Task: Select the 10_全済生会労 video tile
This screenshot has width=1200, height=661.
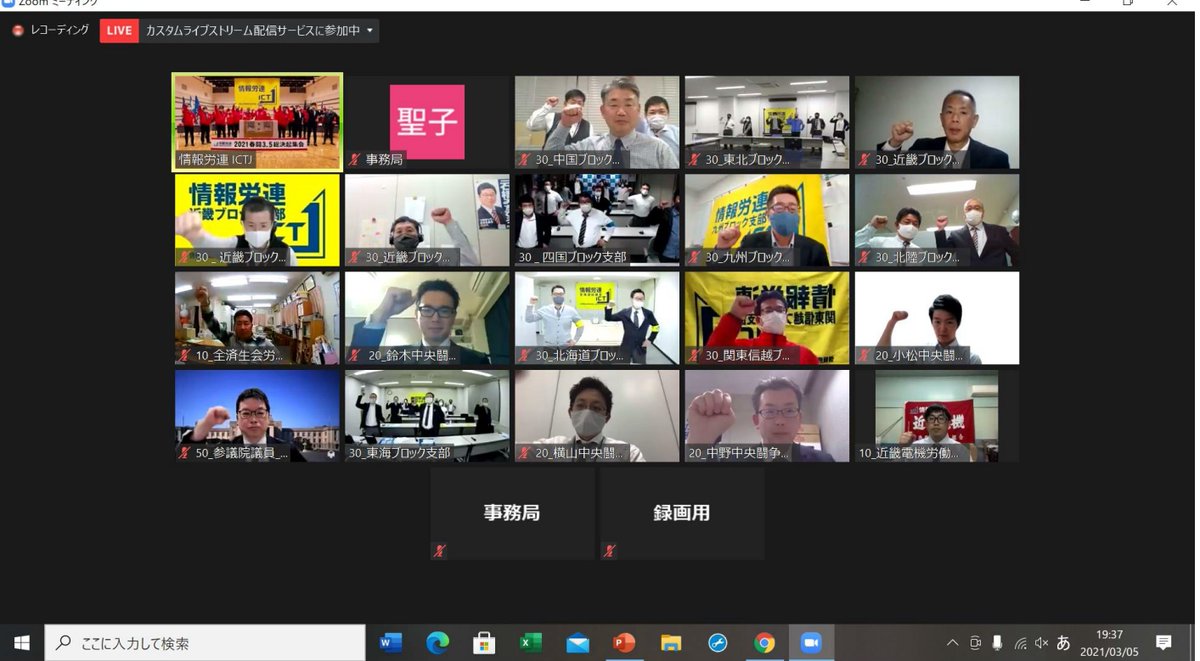Action: click(257, 318)
